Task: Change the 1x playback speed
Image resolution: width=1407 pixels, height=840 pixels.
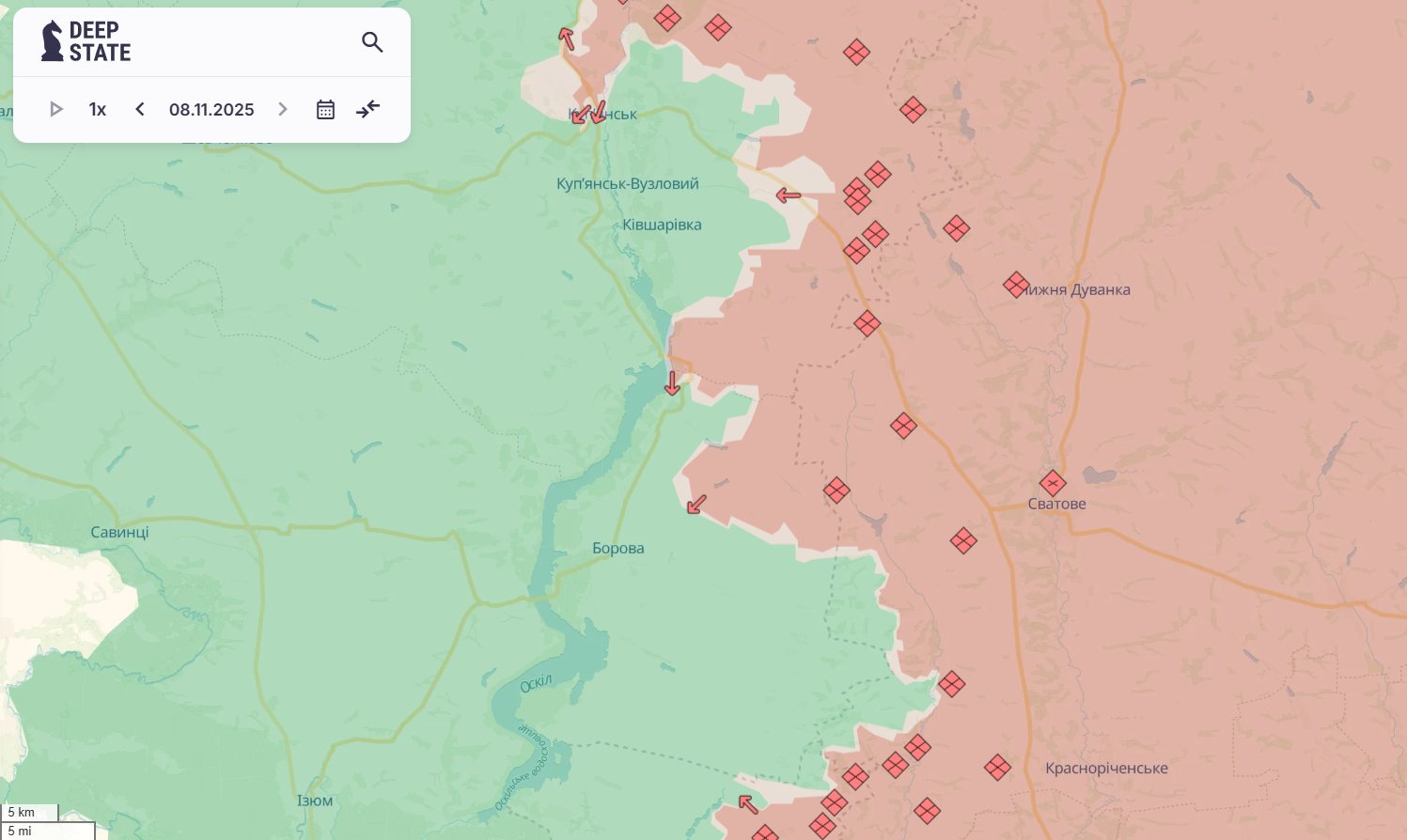Action: [98, 110]
